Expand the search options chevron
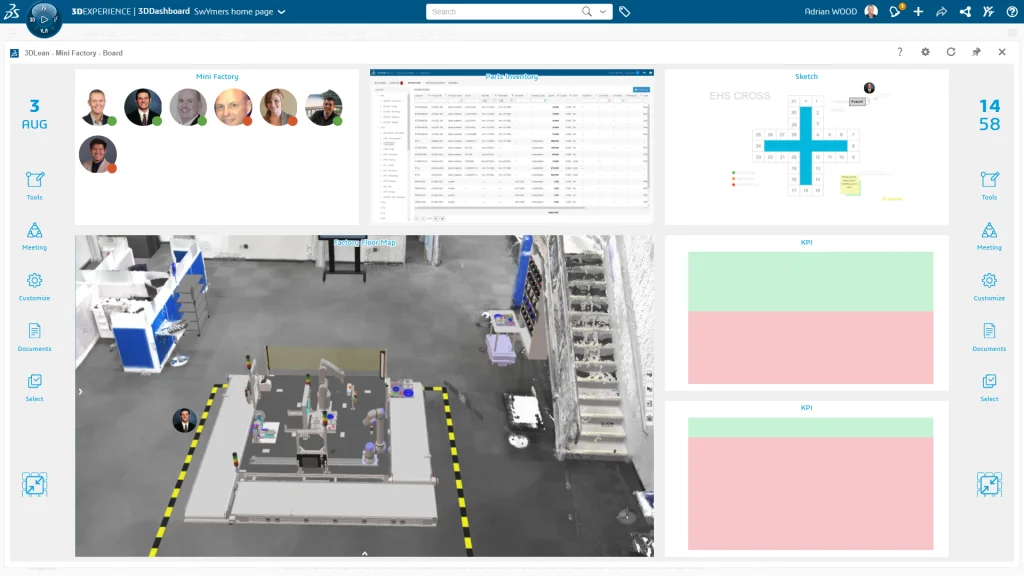Viewport: 1024px width, 576px height. (603, 11)
